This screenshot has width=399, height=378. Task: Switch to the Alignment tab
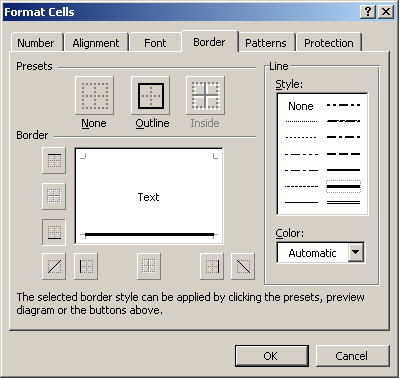pyautogui.click(x=96, y=43)
